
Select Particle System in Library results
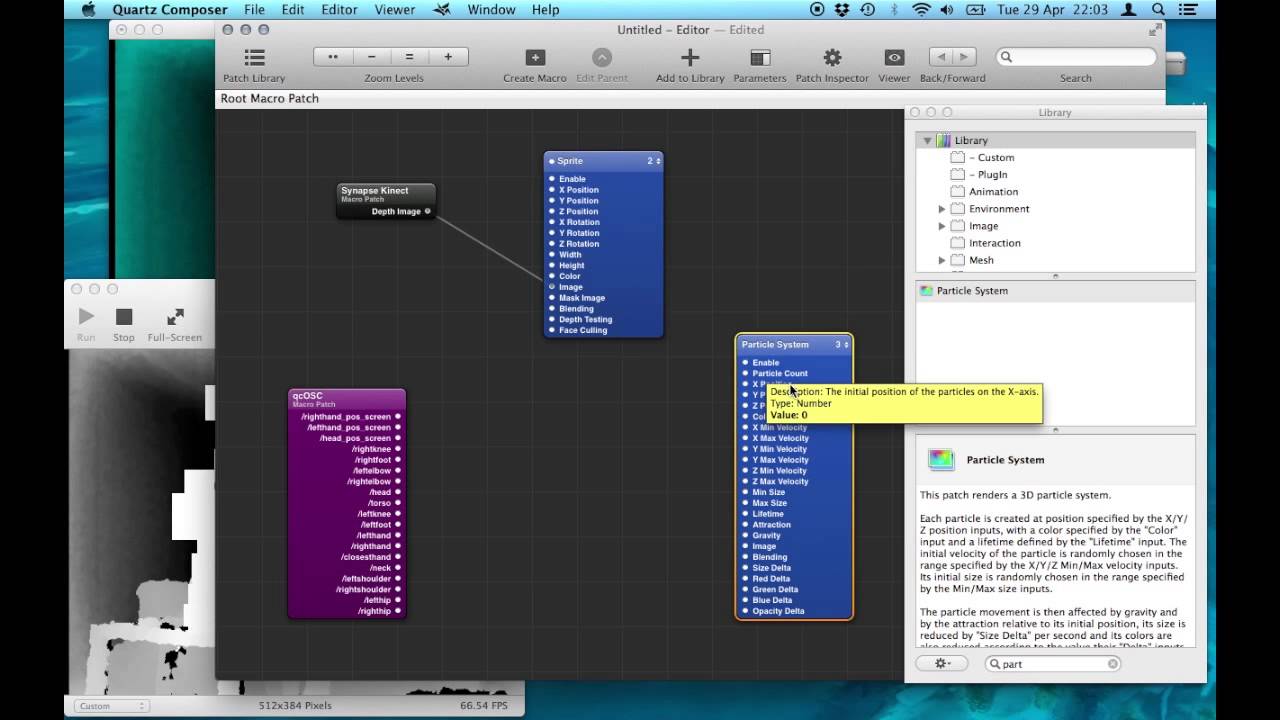(1056, 291)
